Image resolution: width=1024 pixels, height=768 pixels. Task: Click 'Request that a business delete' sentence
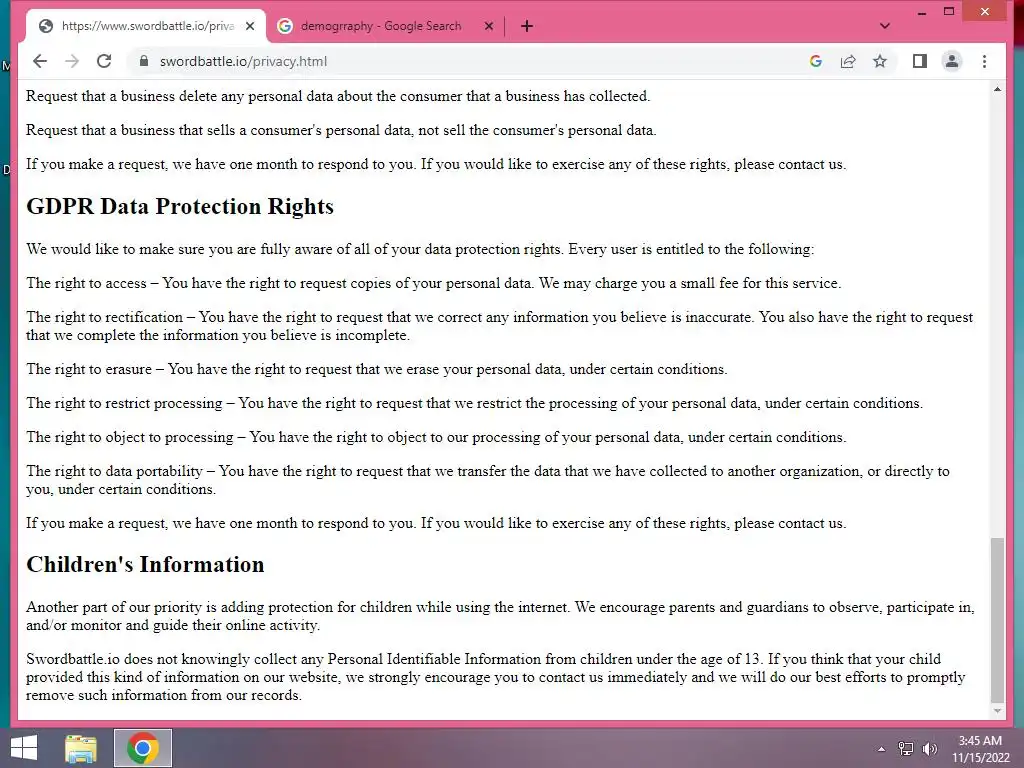click(x=338, y=96)
